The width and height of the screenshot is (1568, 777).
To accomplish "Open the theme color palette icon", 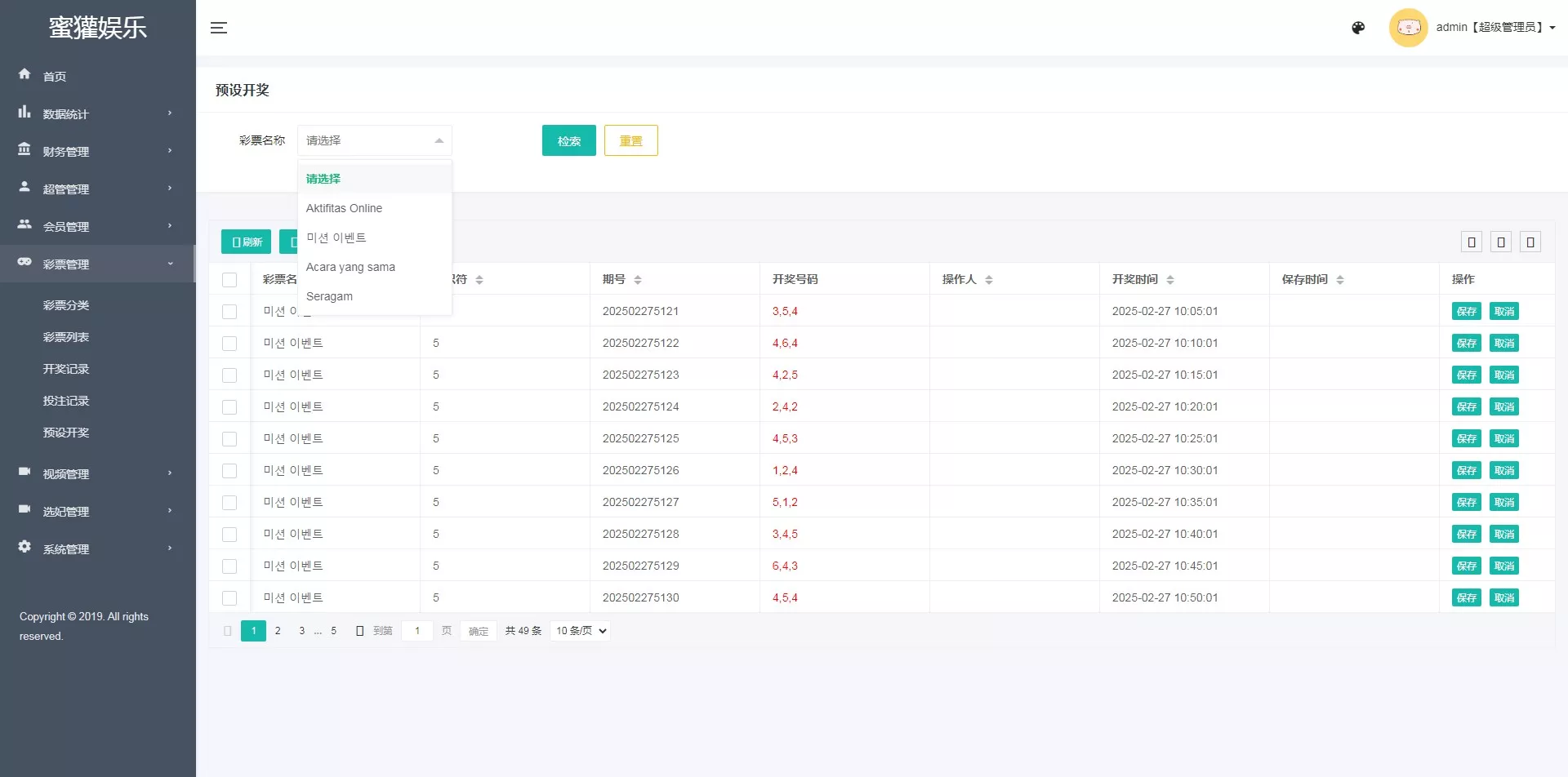I will coord(1358,28).
